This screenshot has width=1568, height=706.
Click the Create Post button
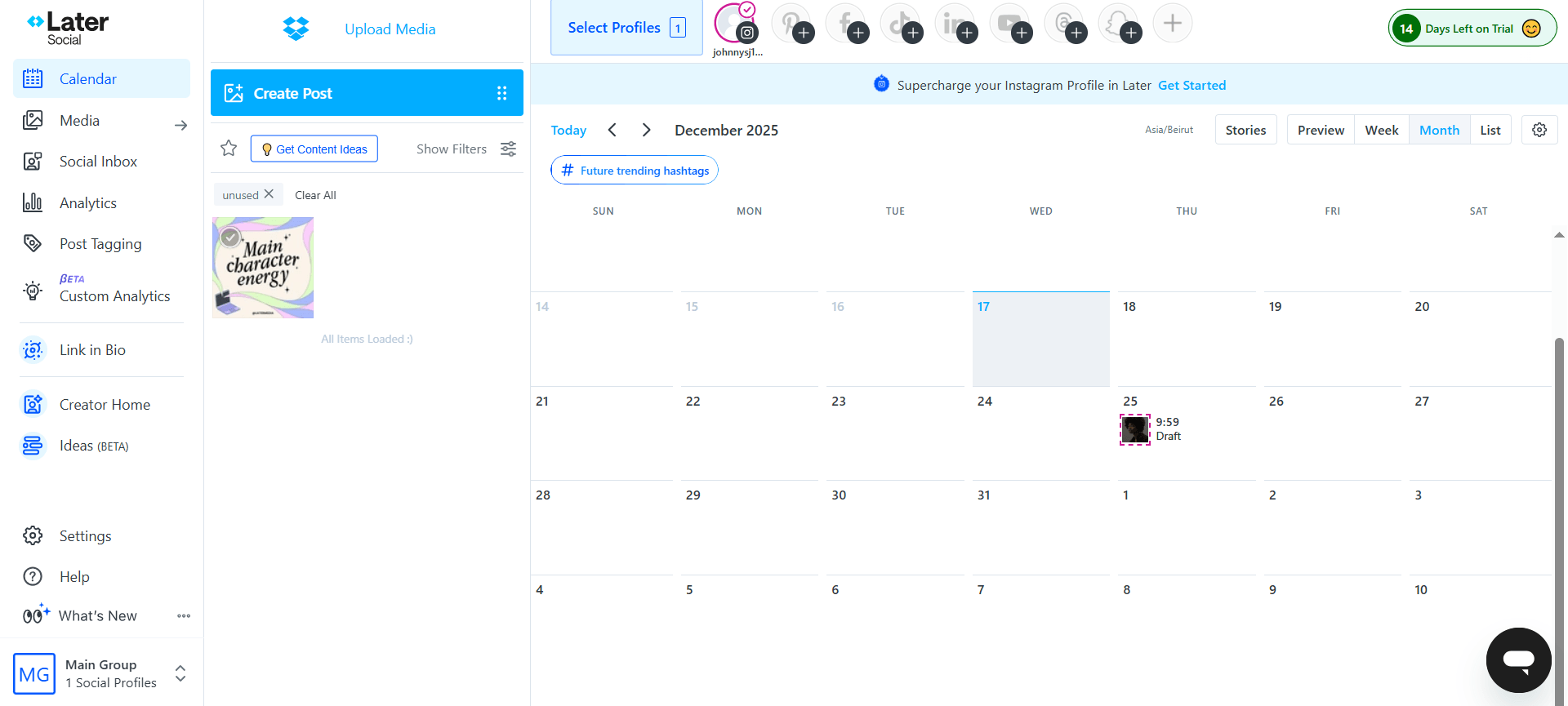(x=367, y=93)
